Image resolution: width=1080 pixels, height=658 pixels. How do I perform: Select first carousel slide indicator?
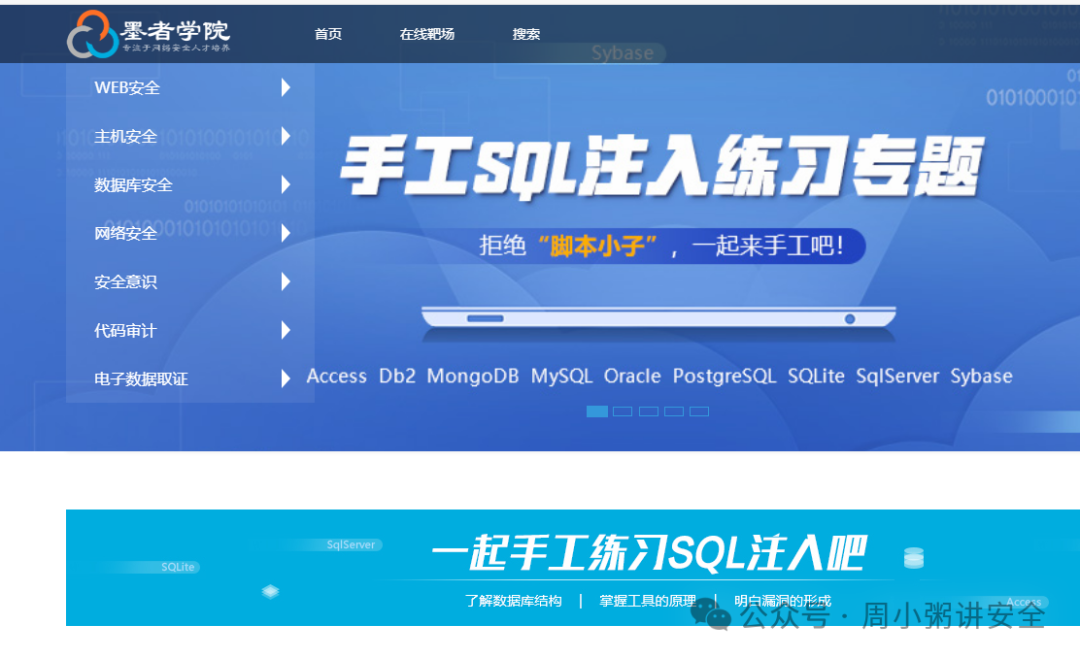click(x=597, y=411)
